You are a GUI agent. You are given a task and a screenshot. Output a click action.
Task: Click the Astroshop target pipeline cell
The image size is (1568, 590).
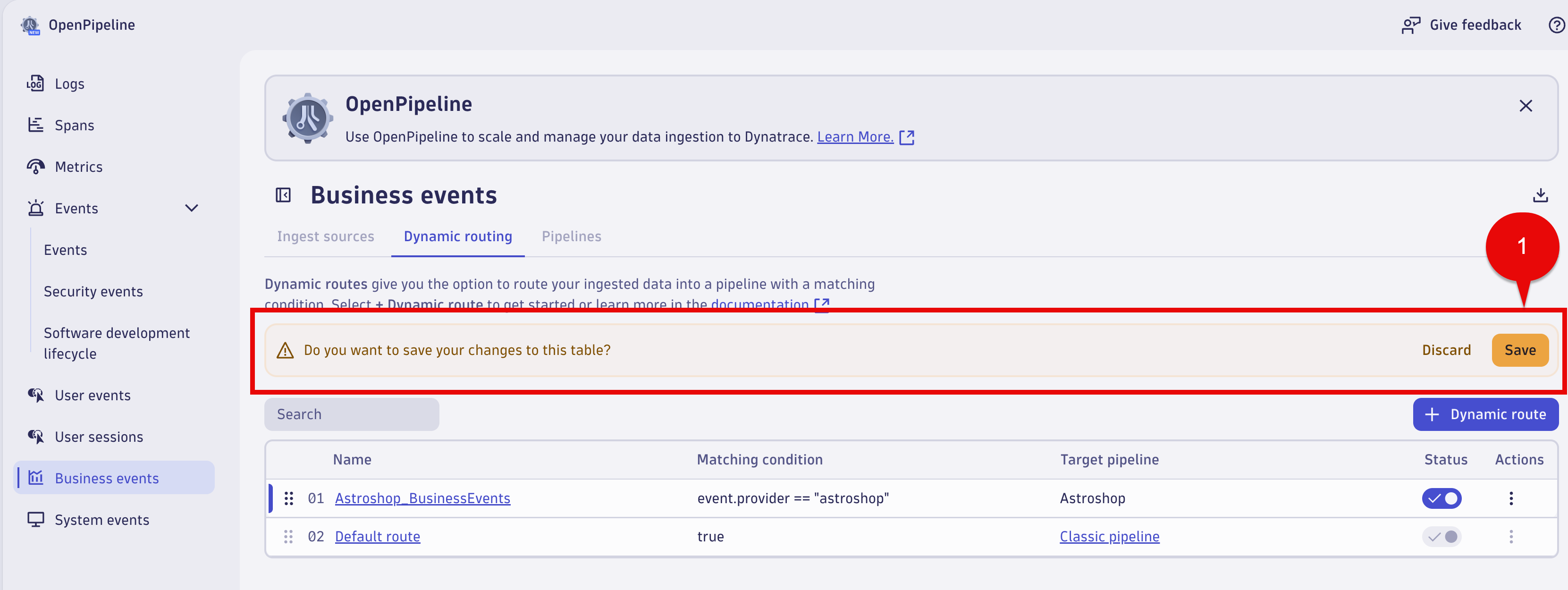[1092, 498]
